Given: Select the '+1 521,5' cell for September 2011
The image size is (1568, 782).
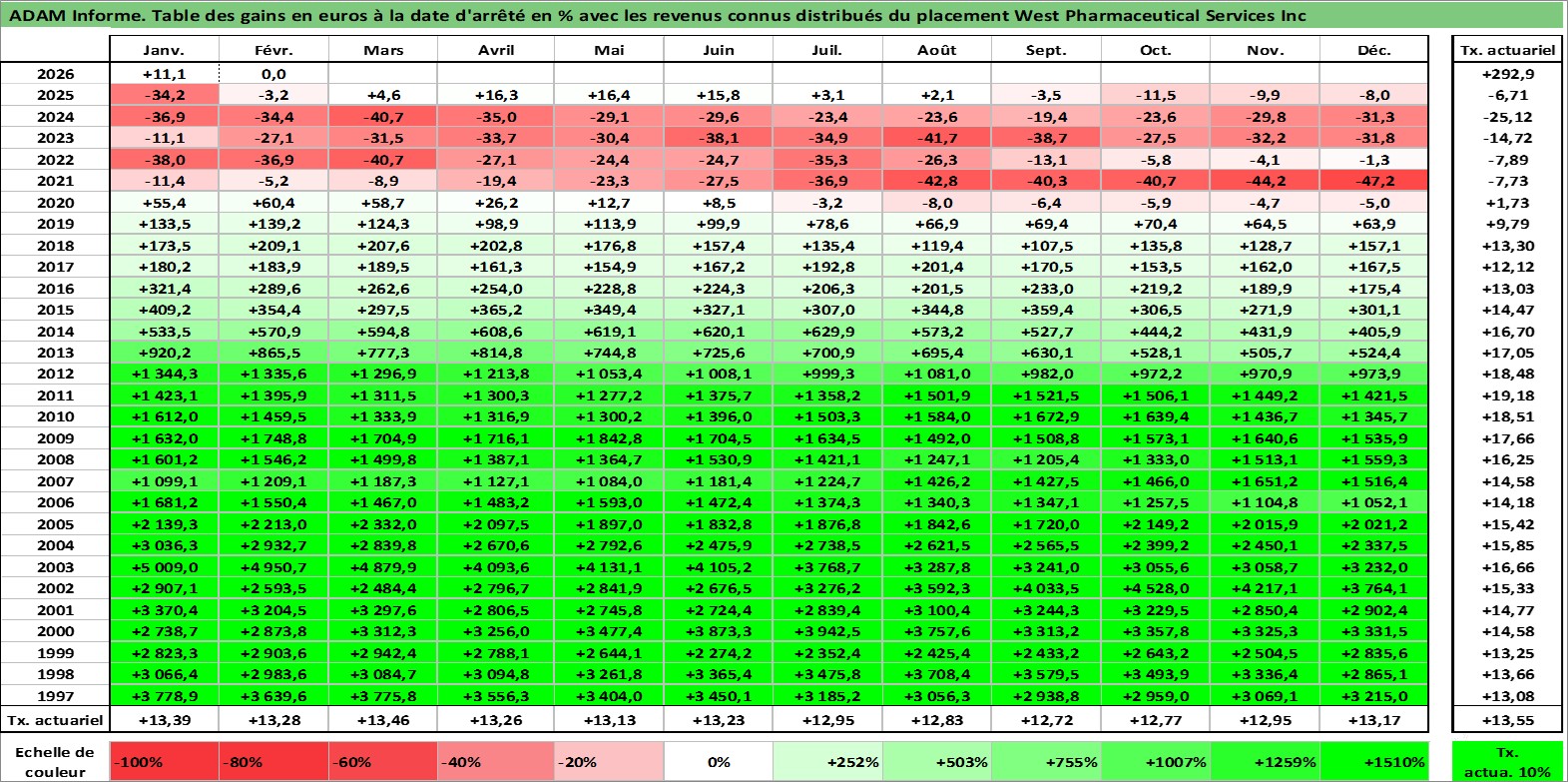Looking at the screenshot, I should tap(1046, 395).
